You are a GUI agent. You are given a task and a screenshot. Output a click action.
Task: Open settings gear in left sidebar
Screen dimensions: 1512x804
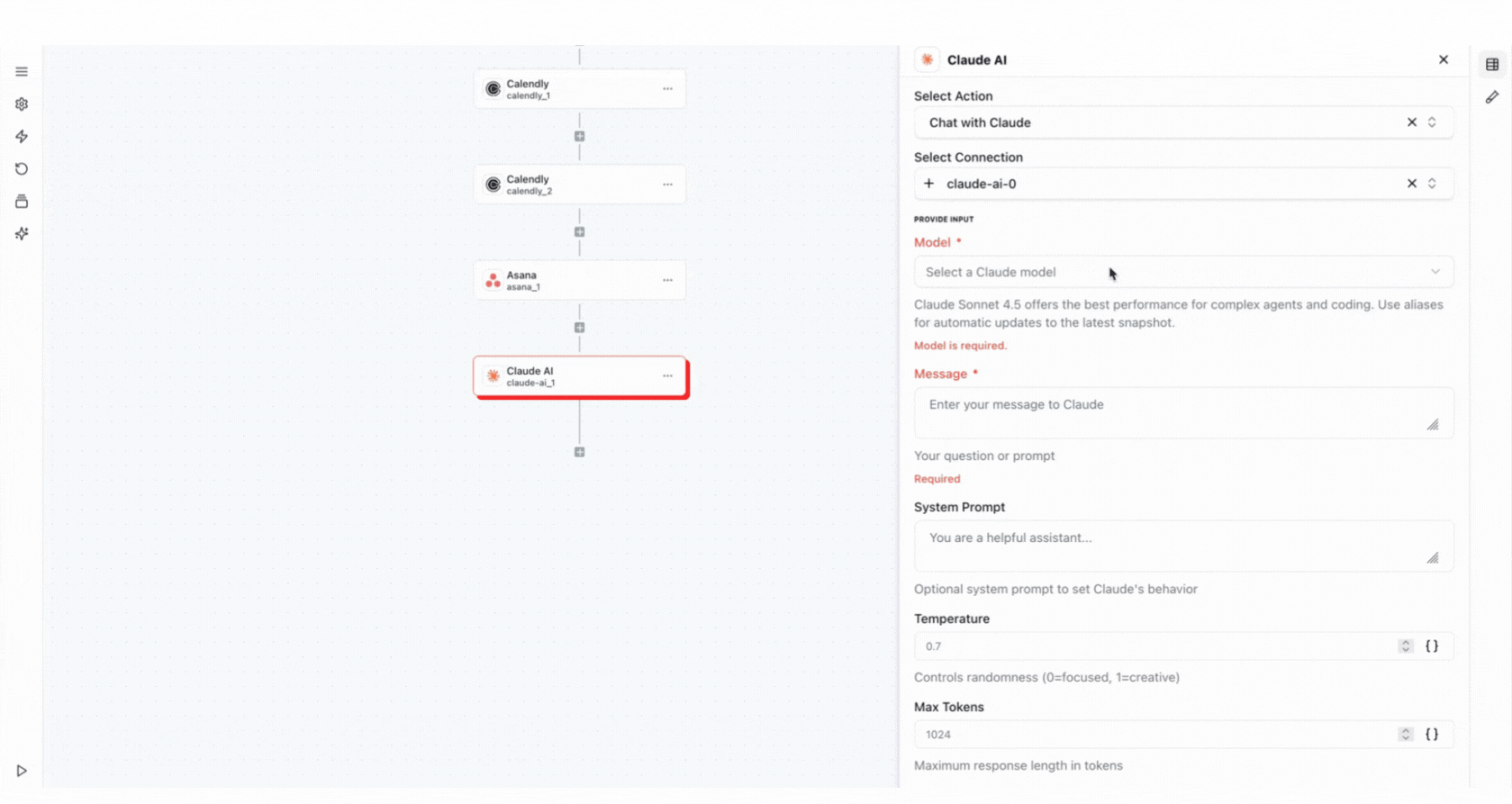coord(22,104)
